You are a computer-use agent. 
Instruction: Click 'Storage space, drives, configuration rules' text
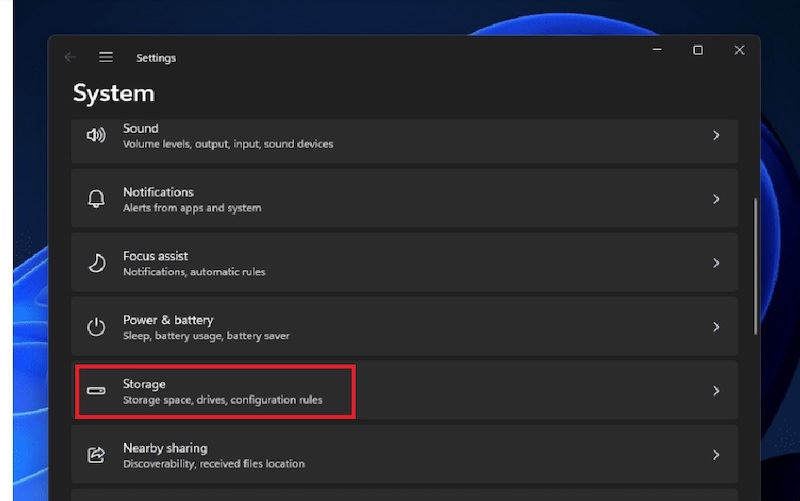[222, 400]
